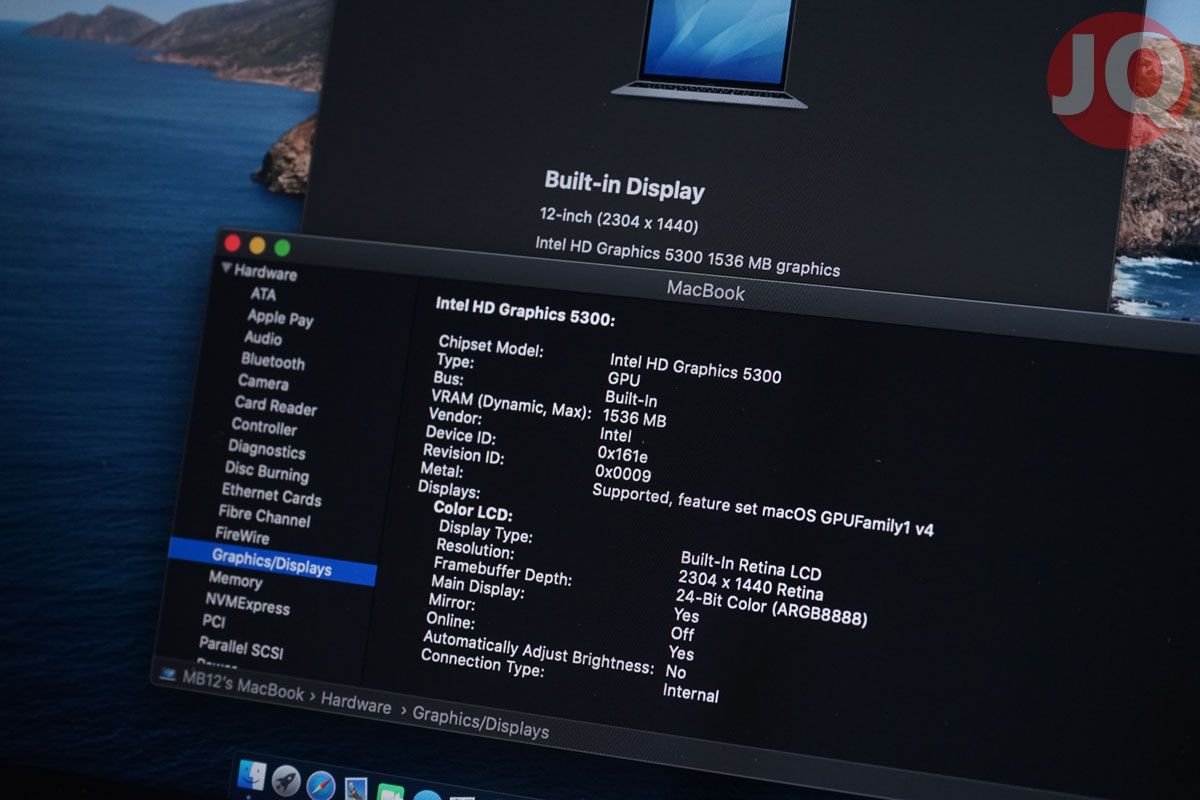
Task: Open Ethernet Cards hardware info
Action: [x=271, y=494]
